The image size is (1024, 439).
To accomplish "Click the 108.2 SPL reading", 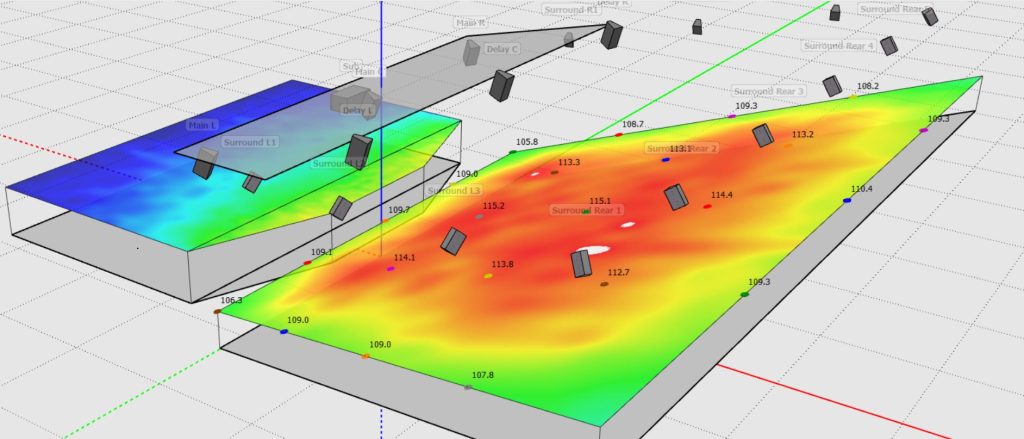I will (x=868, y=86).
